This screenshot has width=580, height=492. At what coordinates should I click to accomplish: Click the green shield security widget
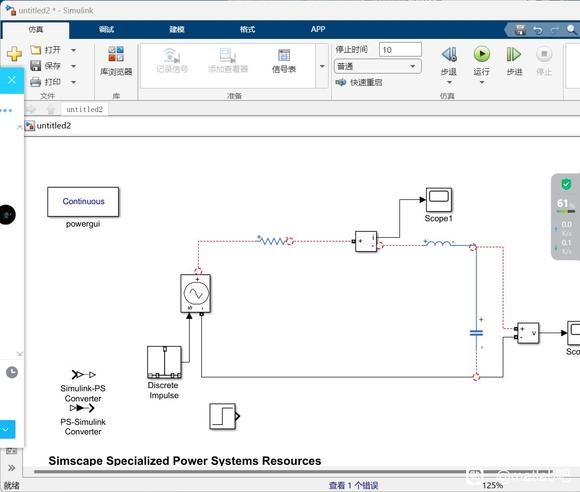tap(566, 184)
